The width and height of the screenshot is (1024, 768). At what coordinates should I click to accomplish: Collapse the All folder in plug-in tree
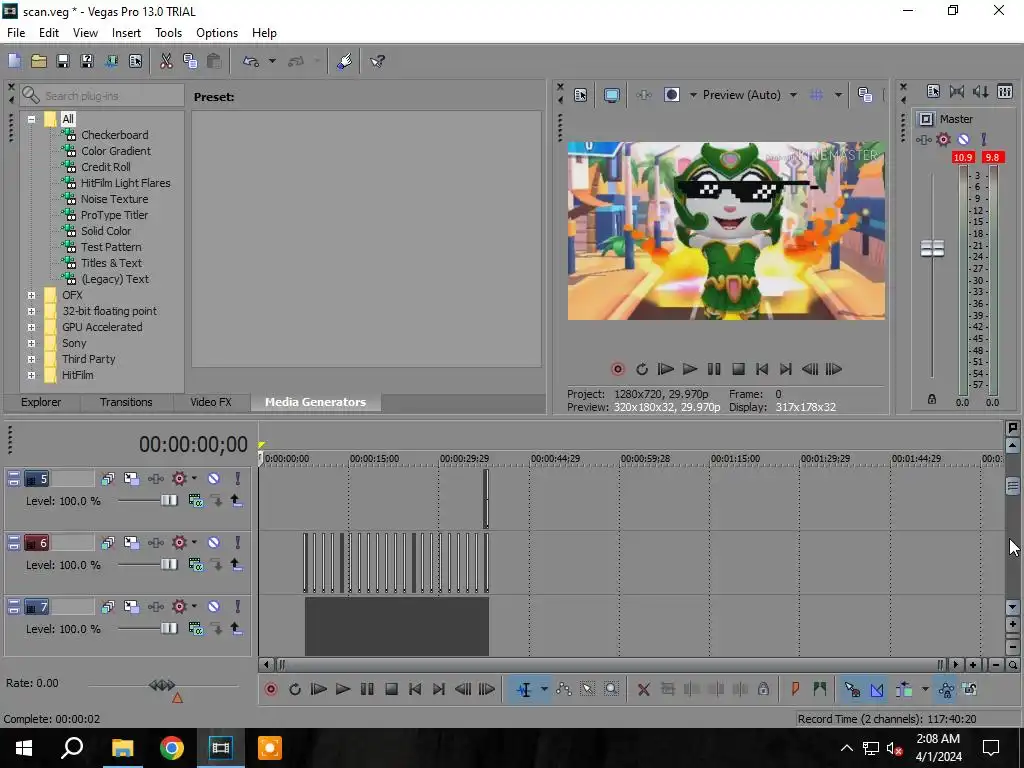pyautogui.click(x=31, y=120)
